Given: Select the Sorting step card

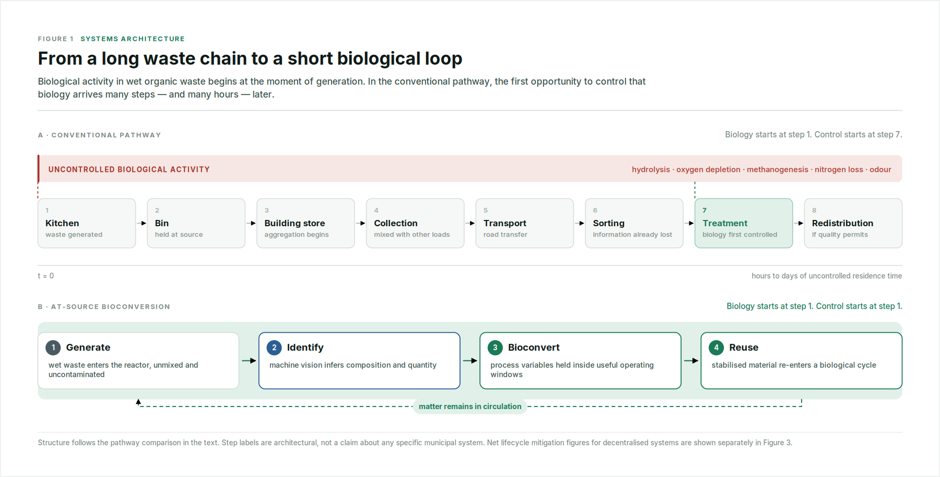Looking at the screenshot, I should (634, 223).
